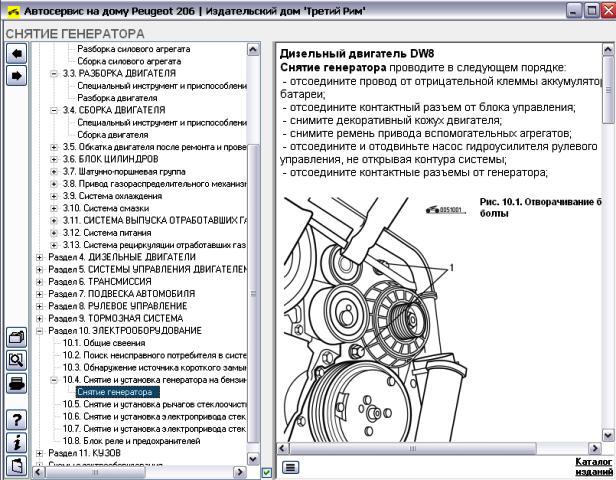Image resolution: width=616 pixels, height=480 pixels.
Task: Open Раздел 7 ПОДВЕСКА АВТОМОБИЛЯ
Action: pos(121,294)
